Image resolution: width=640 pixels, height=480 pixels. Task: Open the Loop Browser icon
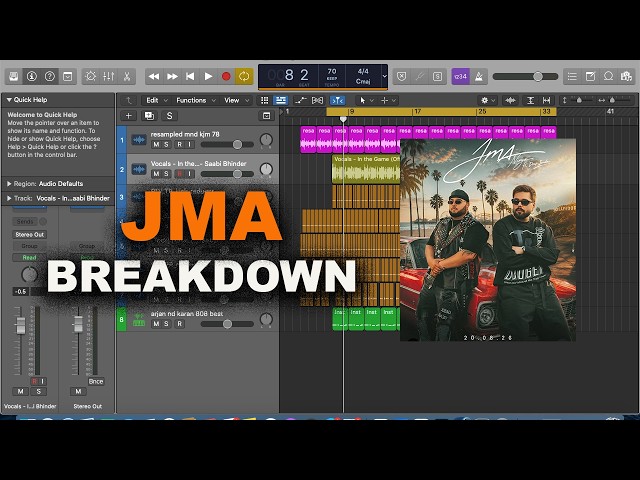[608, 76]
